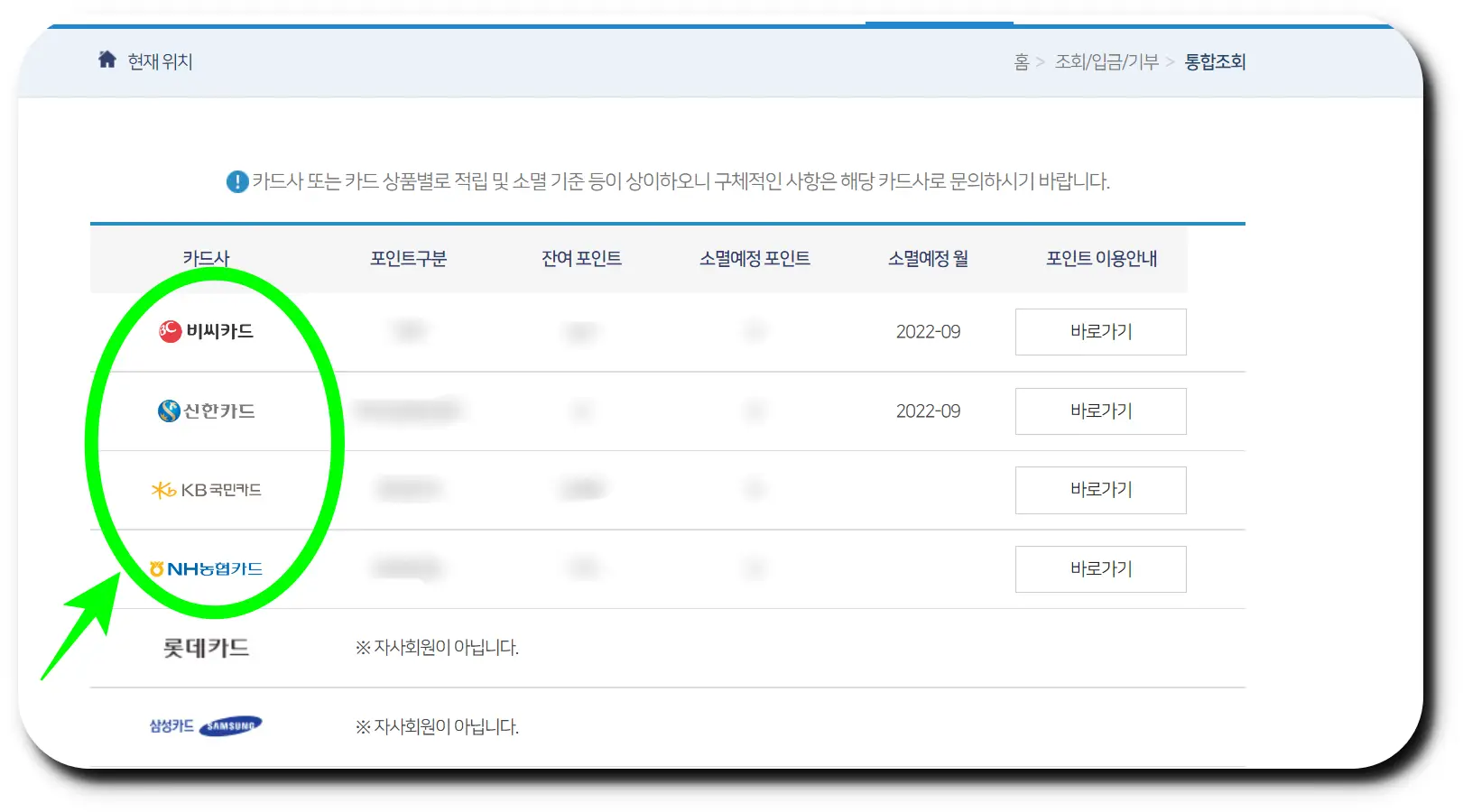Go to 홈 in the breadcrumb

1022,61
